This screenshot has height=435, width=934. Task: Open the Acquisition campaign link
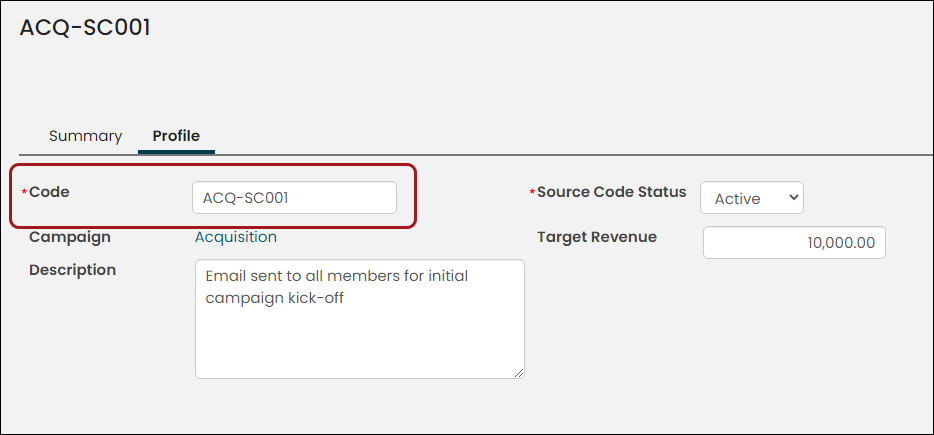[x=236, y=237]
